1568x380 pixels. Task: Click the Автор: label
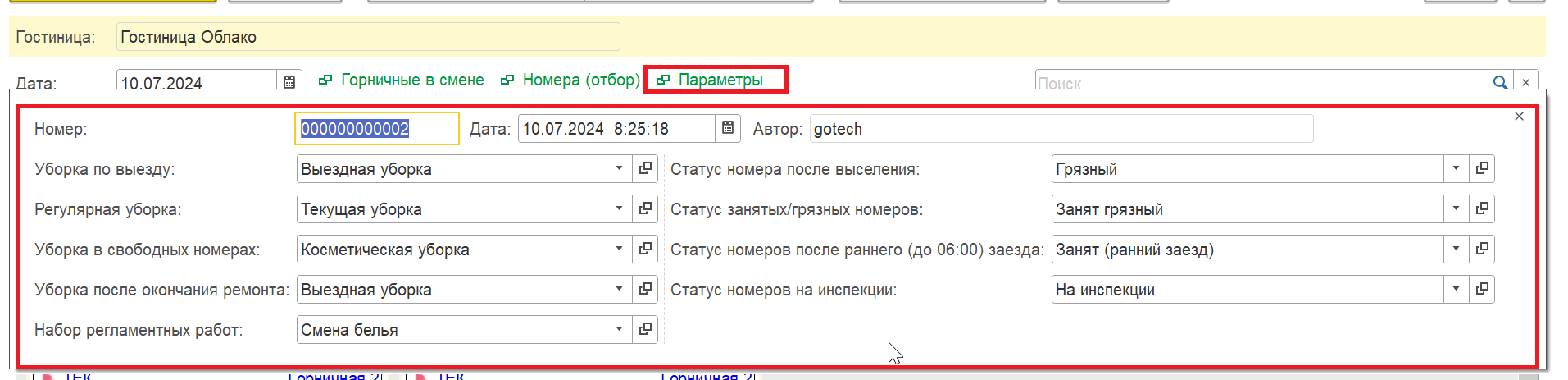tap(778, 129)
